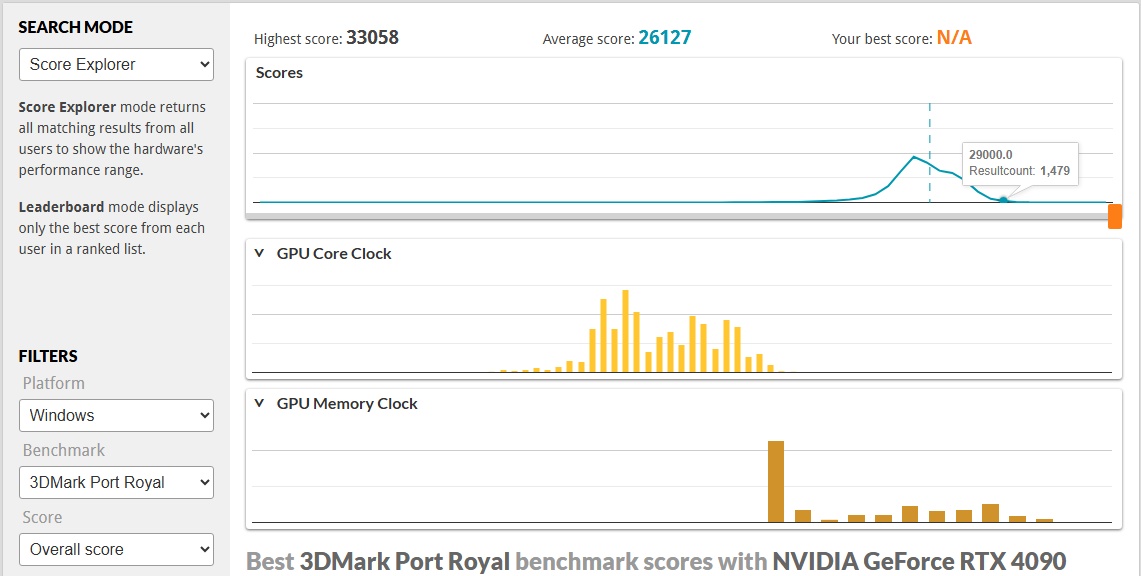Open the Benchmark 3DMark Port Royal dropdown
Screen dimensions: 1141x576
coord(116,482)
